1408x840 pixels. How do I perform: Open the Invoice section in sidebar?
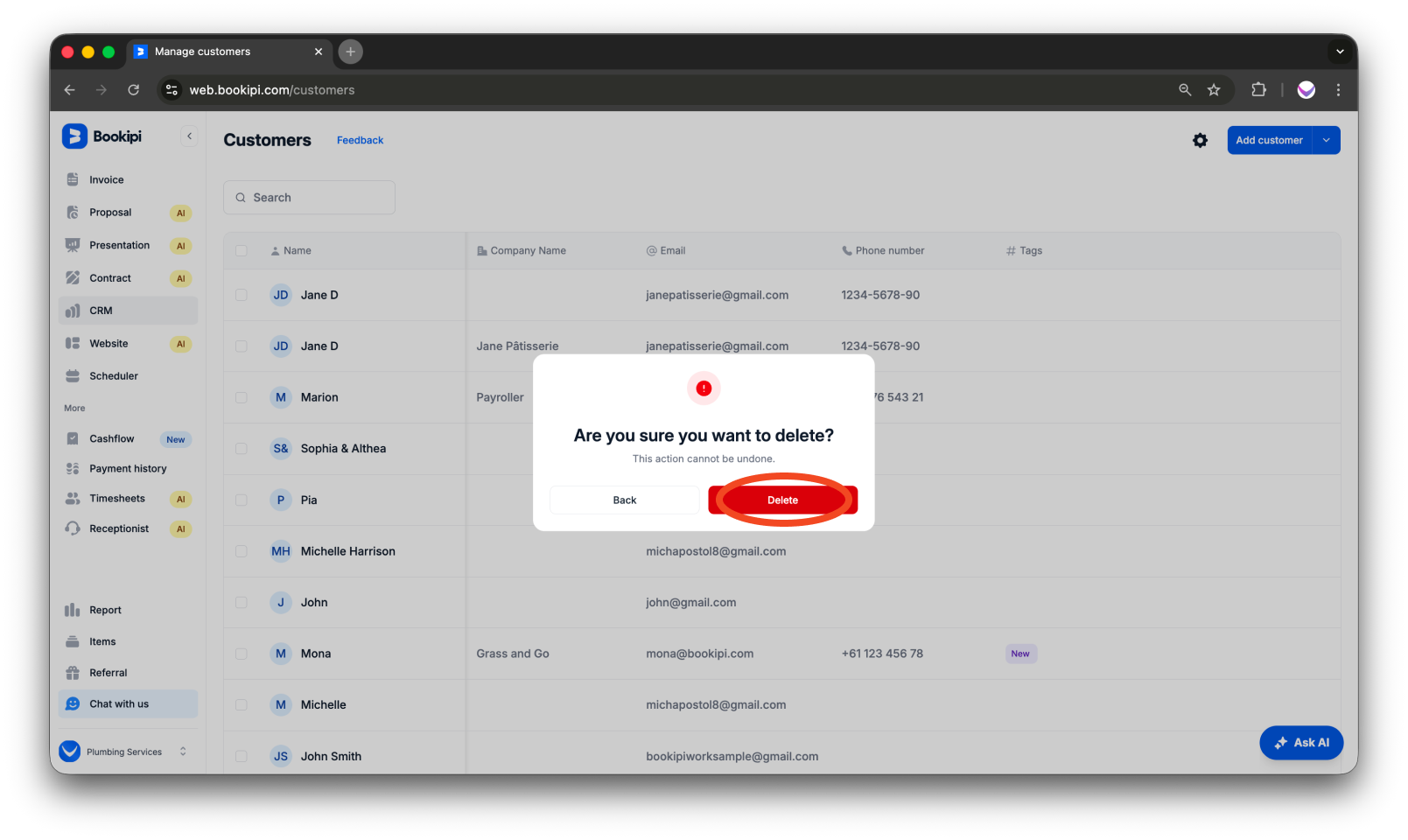pos(105,179)
